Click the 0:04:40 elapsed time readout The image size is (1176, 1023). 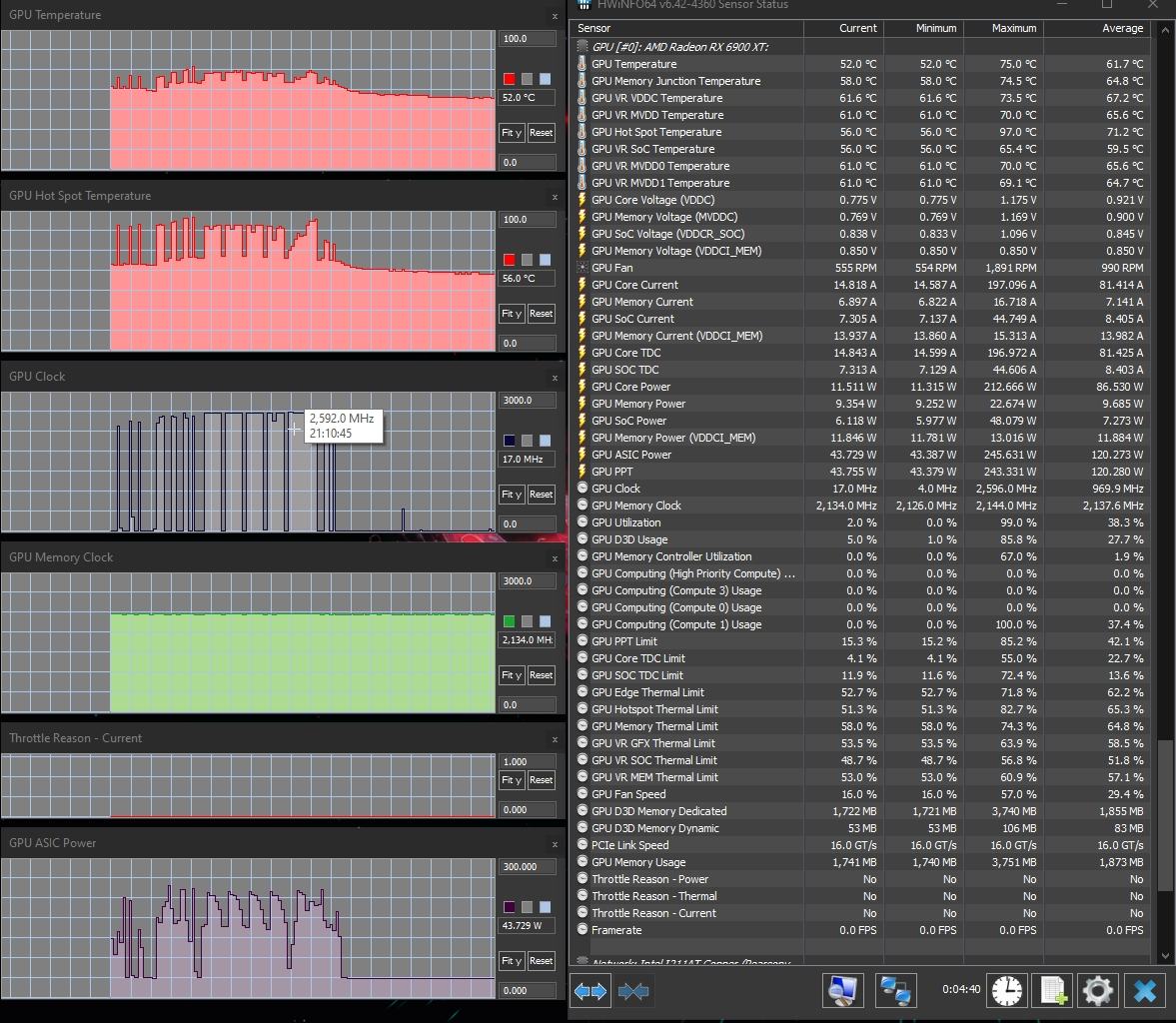pos(961,989)
